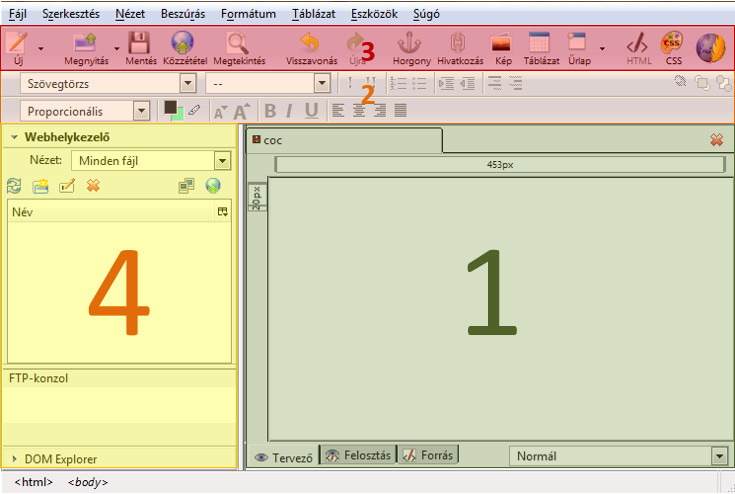Viewport: 735px width, 494px height.
Task: Toggle underline text formatting
Action: pyautogui.click(x=311, y=111)
